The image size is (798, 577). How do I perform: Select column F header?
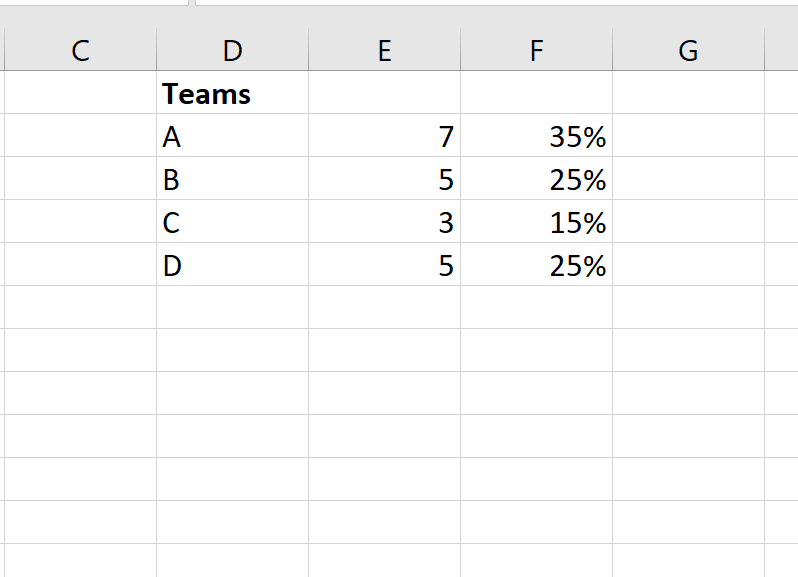pos(536,50)
